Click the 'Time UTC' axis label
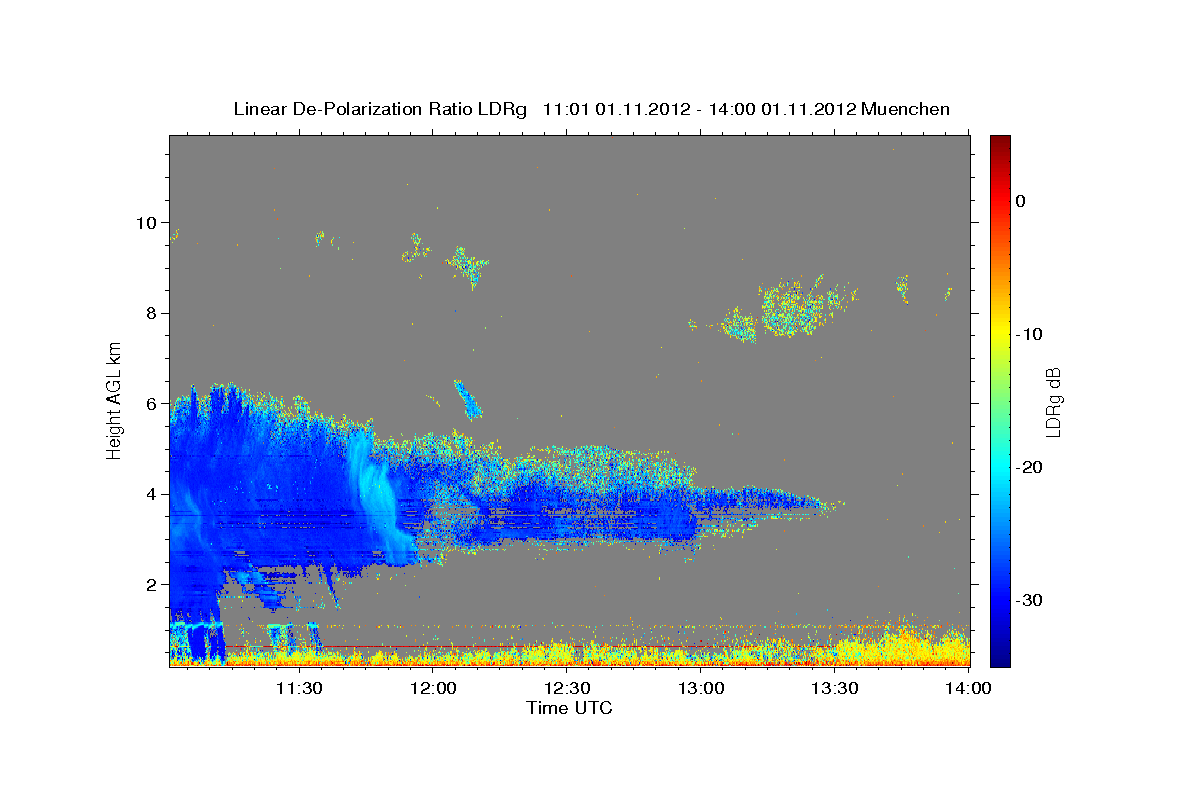Image resolution: width=1200 pixels, height=800 pixels. (569, 708)
